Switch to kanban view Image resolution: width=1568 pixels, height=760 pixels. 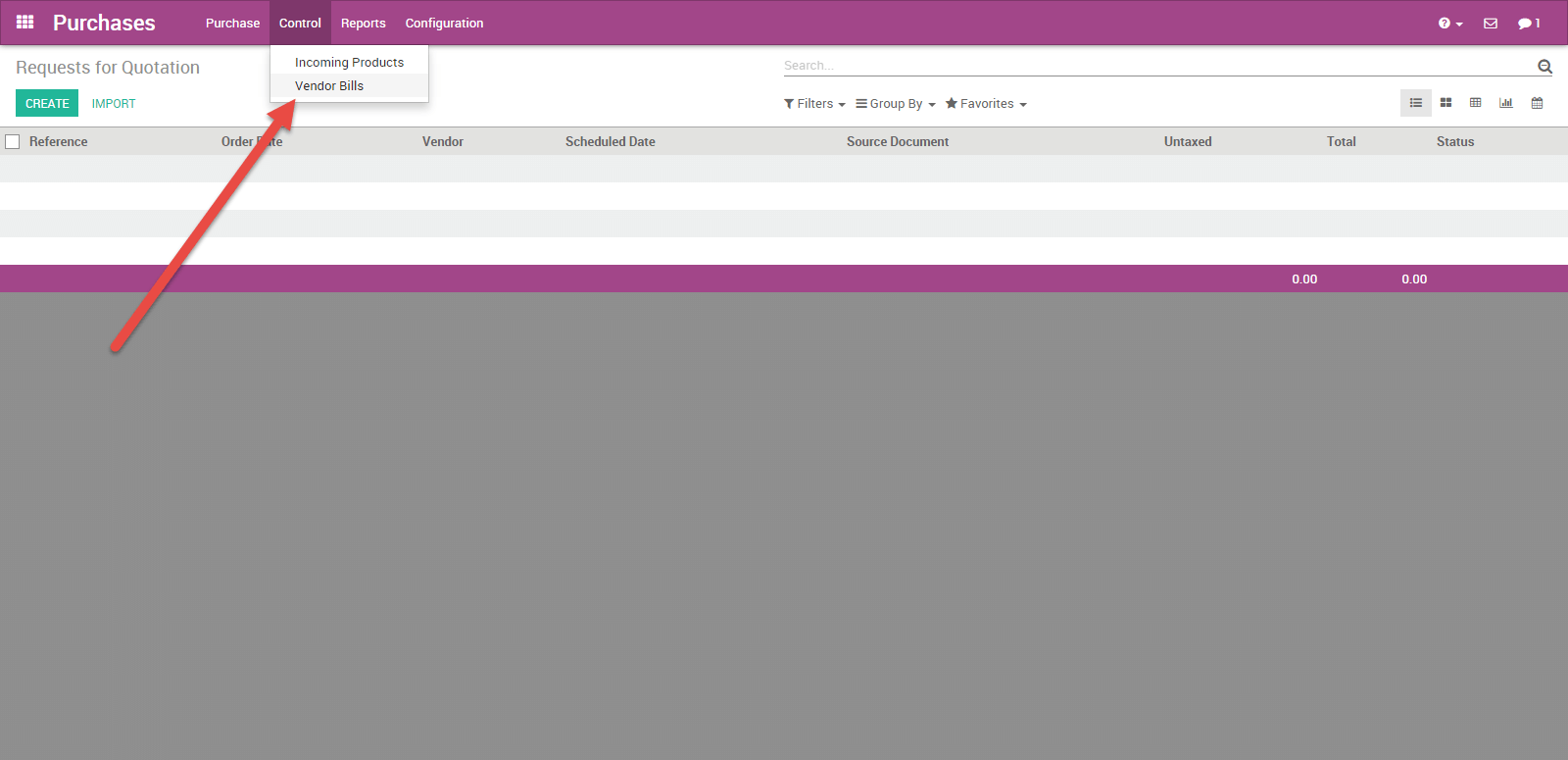tap(1445, 103)
